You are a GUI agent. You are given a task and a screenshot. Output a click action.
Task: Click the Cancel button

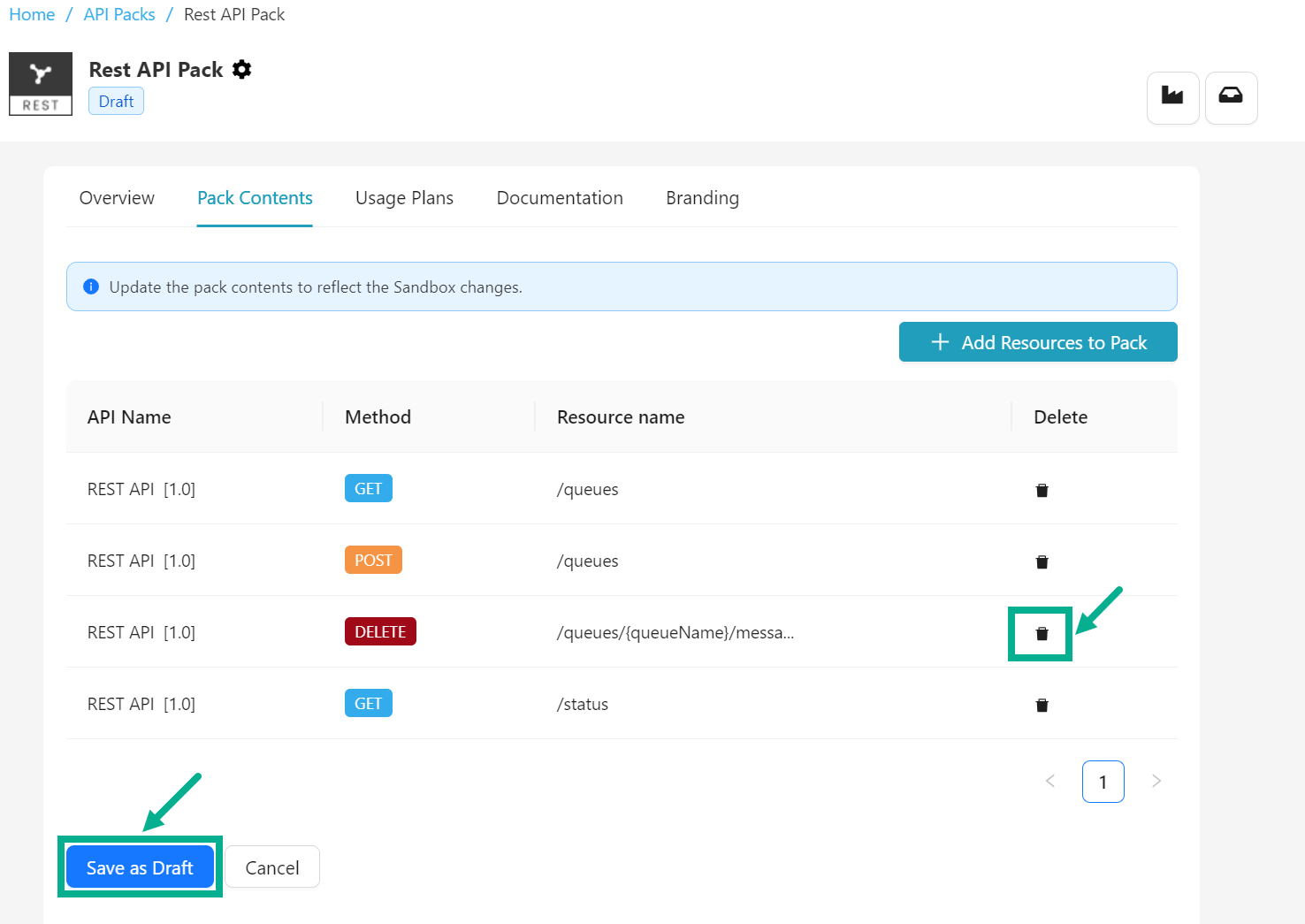click(272, 867)
